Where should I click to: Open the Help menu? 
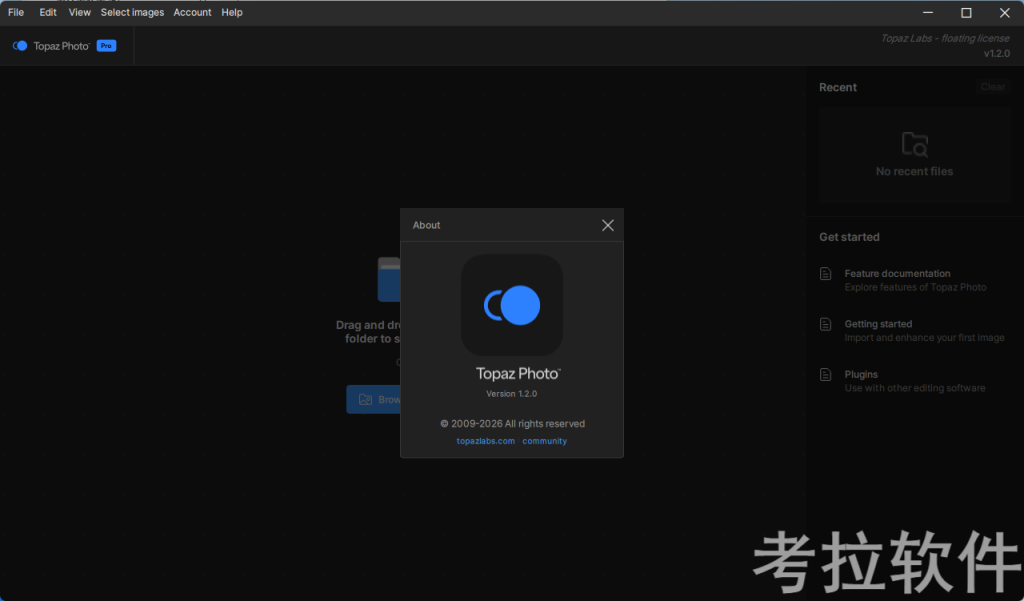click(231, 12)
